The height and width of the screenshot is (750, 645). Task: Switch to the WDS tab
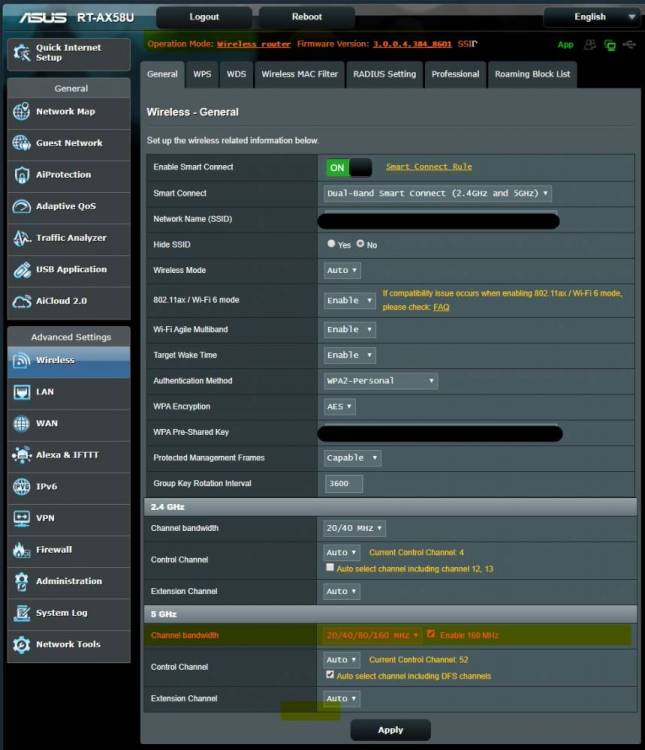236,75
